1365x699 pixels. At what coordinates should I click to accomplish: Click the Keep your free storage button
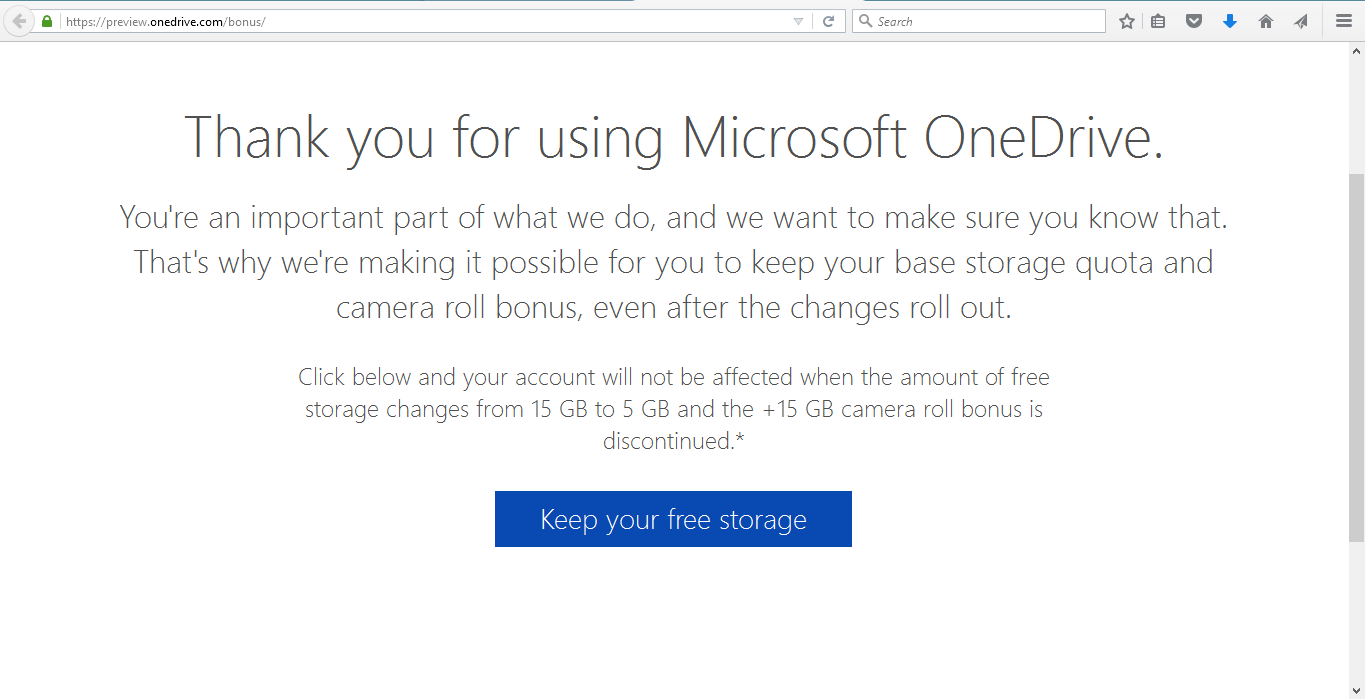tap(673, 519)
